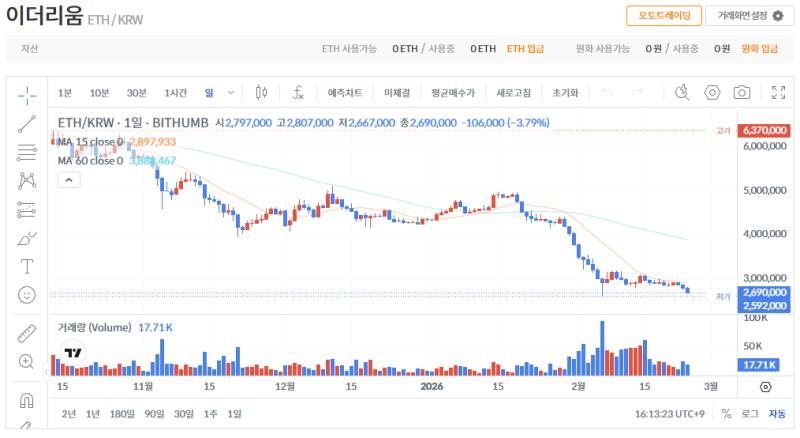Select the brush drawing tool
The height and width of the screenshot is (438, 800).
(x=27, y=238)
